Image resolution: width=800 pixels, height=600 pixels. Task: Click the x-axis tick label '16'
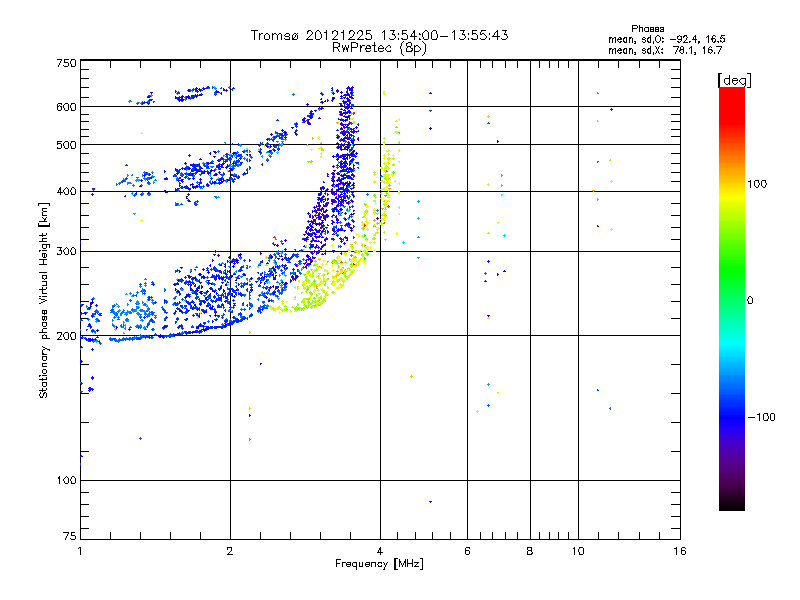click(x=680, y=551)
